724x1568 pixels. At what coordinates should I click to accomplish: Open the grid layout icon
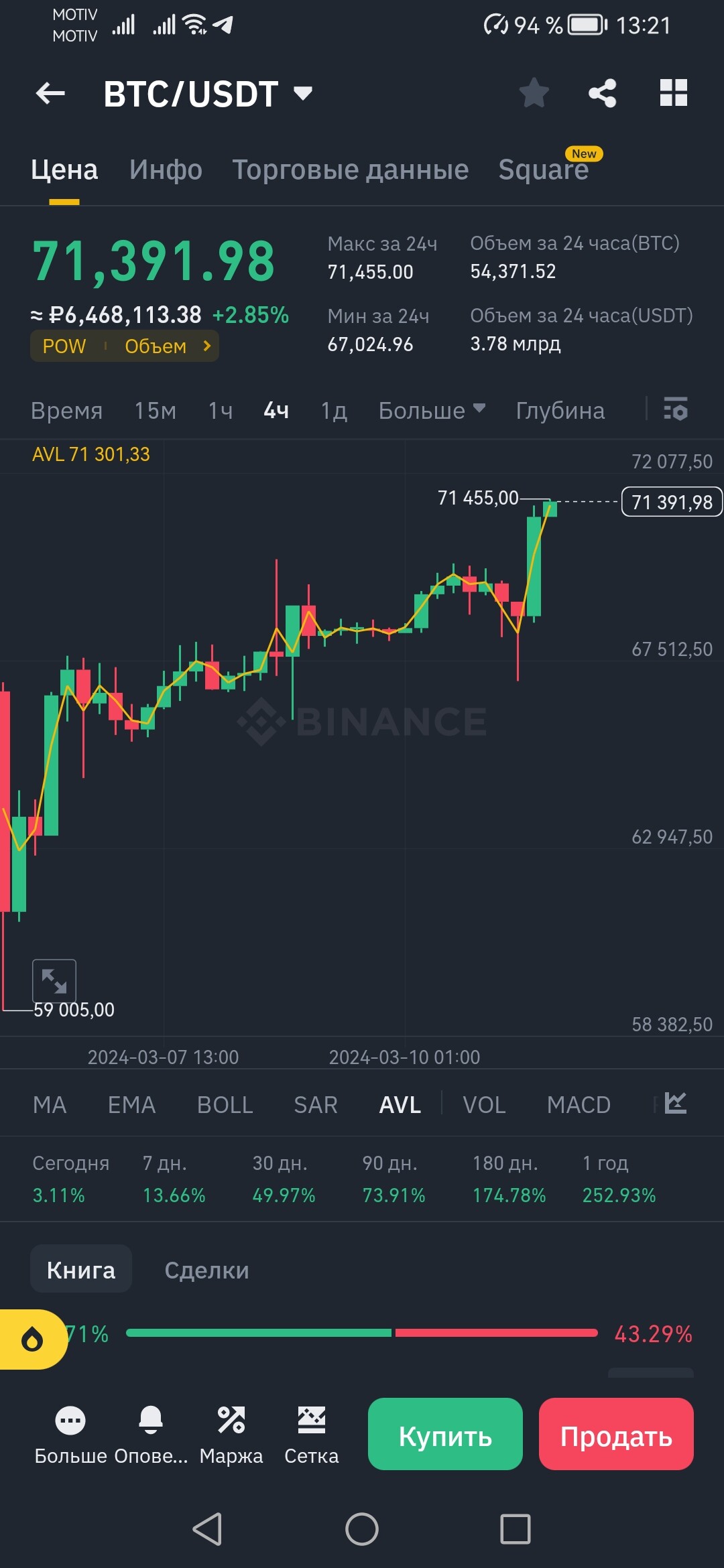point(674,92)
